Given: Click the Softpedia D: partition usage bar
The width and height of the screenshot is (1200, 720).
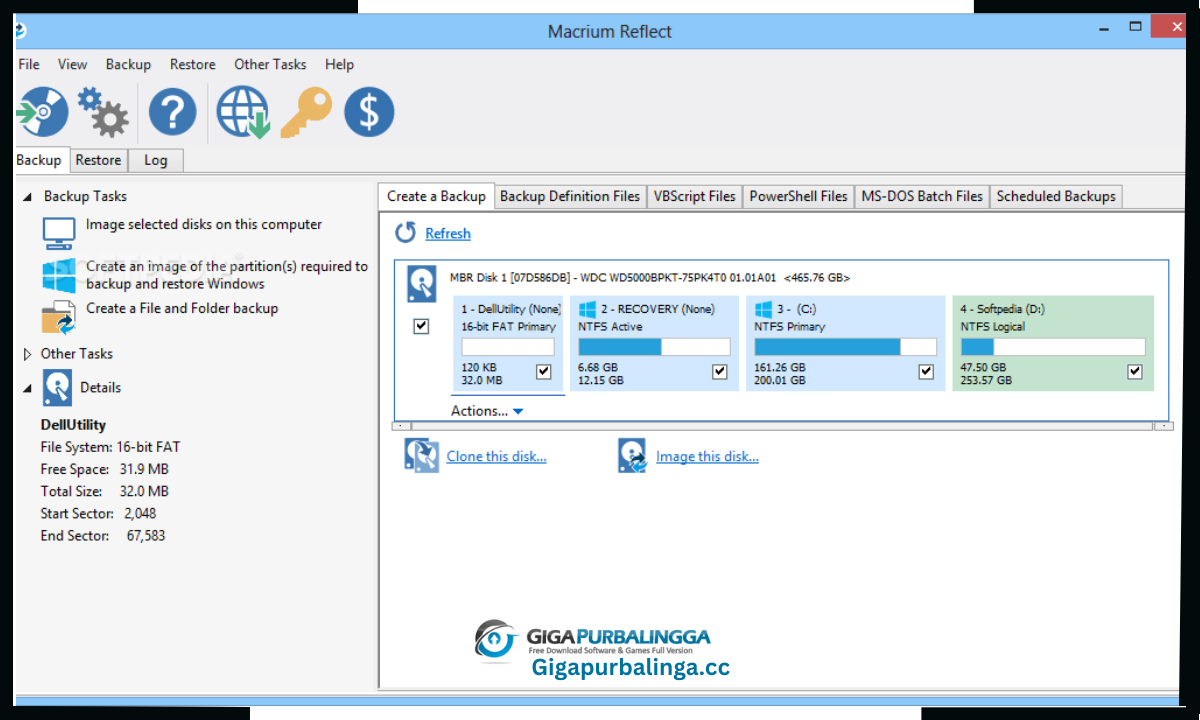Looking at the screenshot, I should (x=1053, y=347).
